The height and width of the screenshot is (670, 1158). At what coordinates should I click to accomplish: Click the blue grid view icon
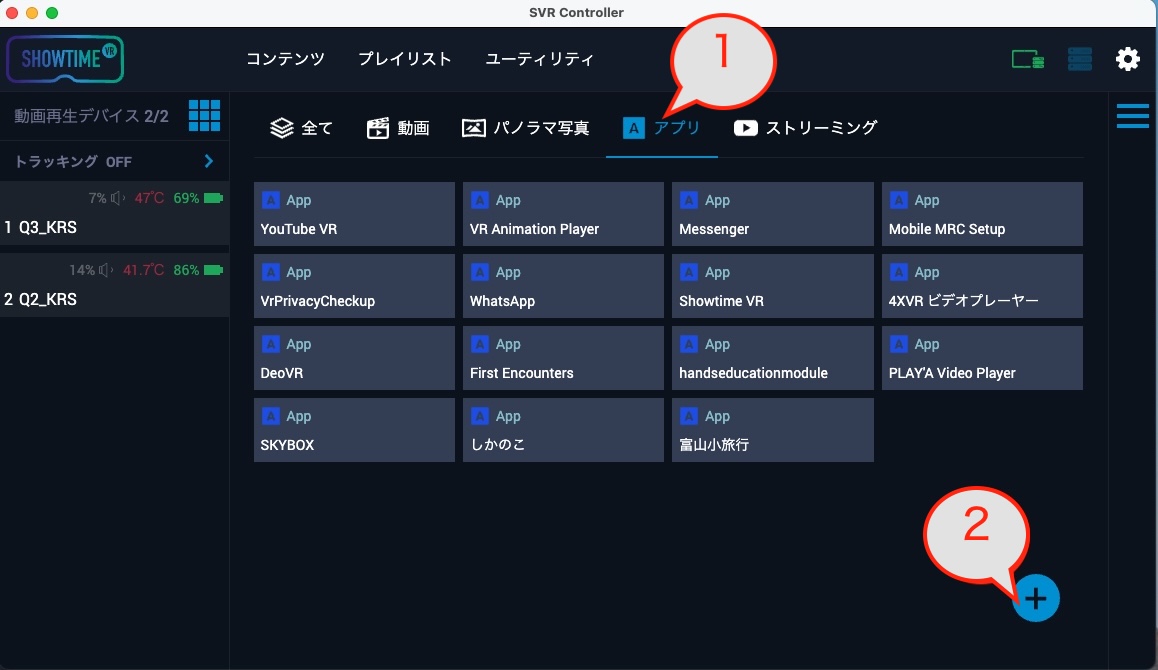(x=205, y=116)
